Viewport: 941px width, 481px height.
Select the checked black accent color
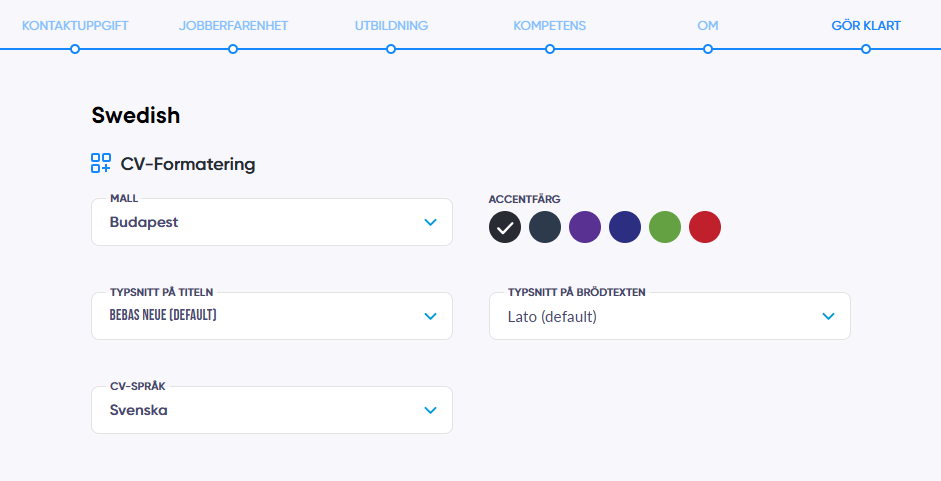pos(505,227)
